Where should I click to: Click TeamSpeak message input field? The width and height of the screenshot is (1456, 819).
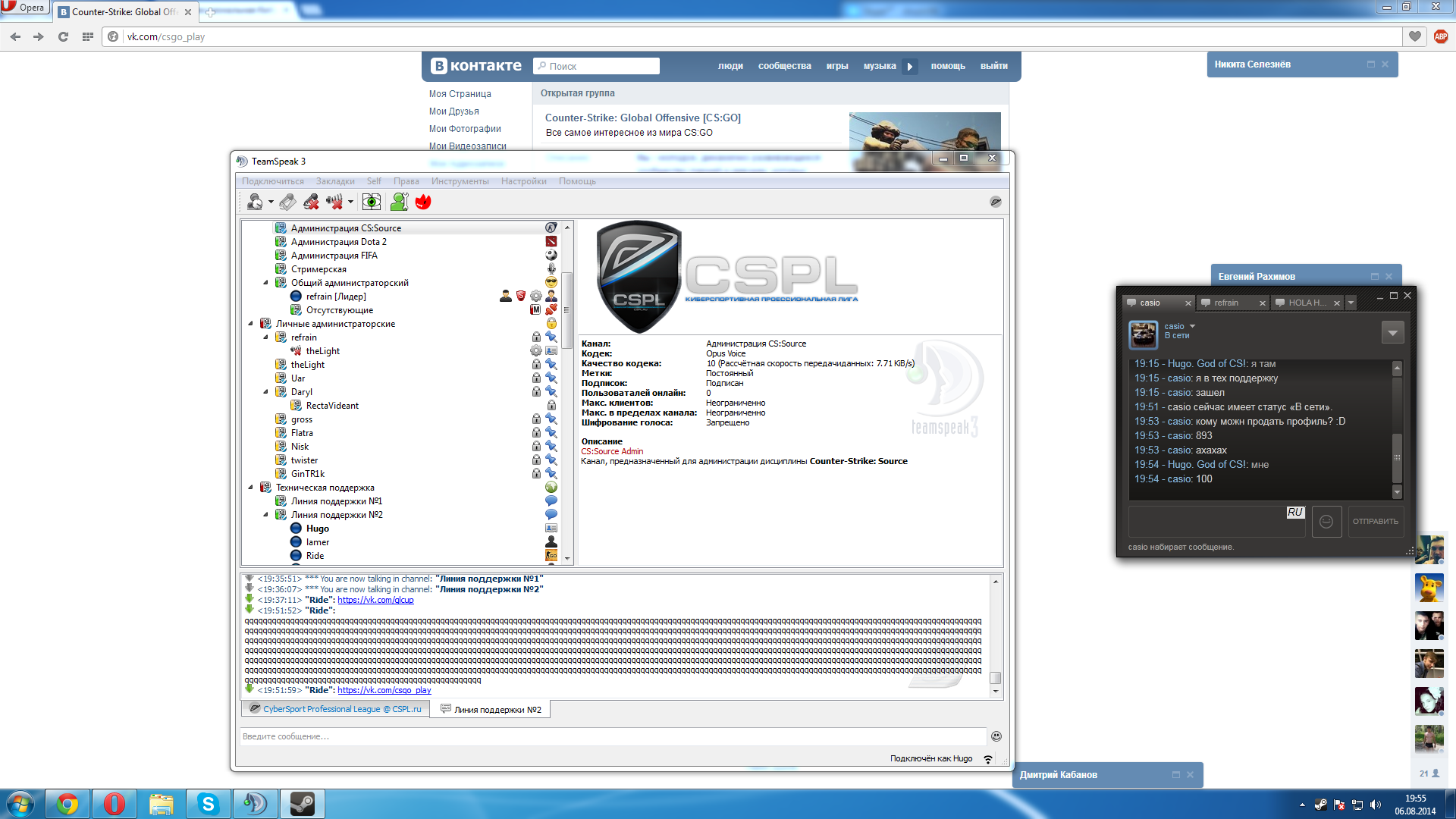click(613, 736)
